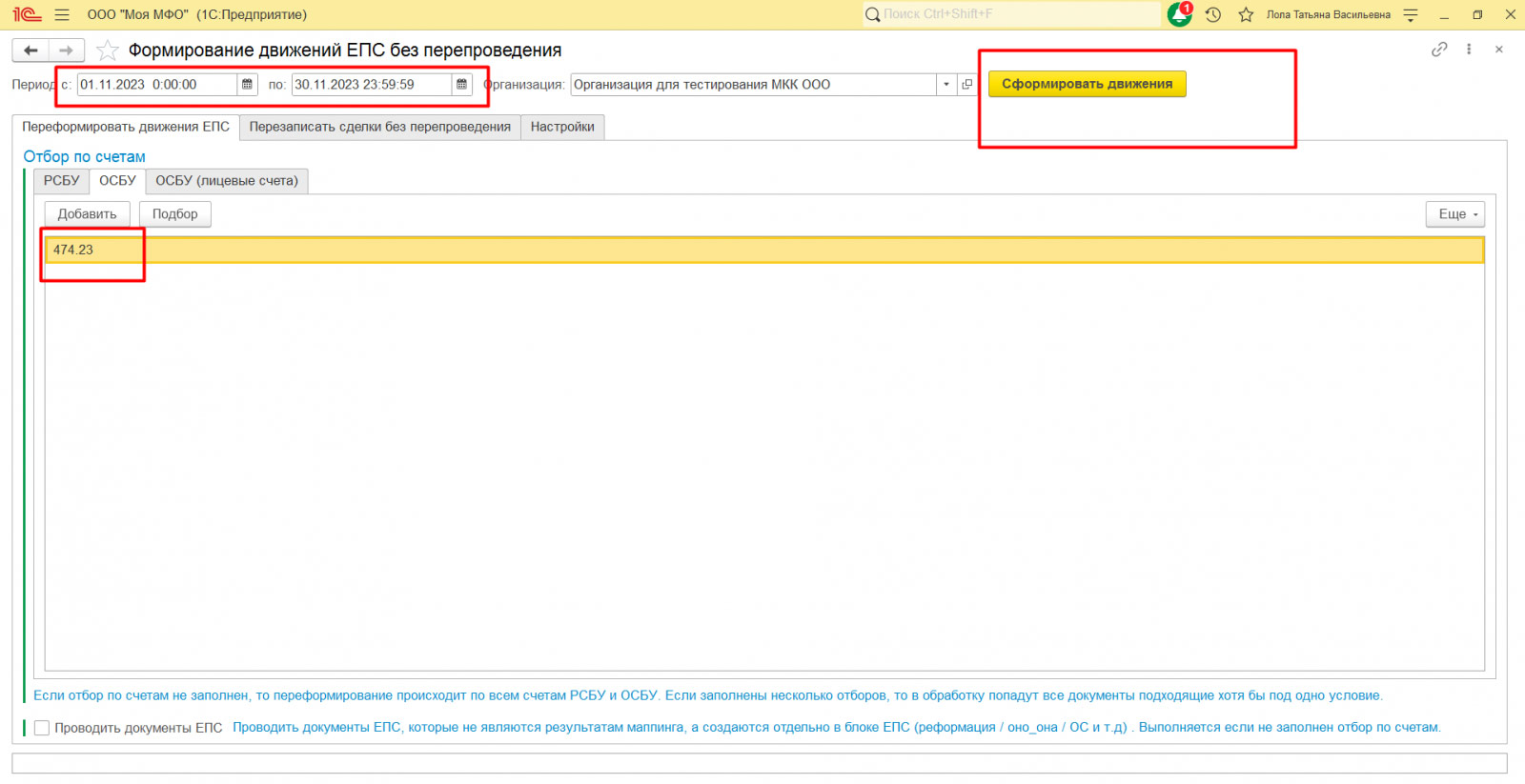
Task: Close the form with X icon
Action: [x=1499, y=50]
